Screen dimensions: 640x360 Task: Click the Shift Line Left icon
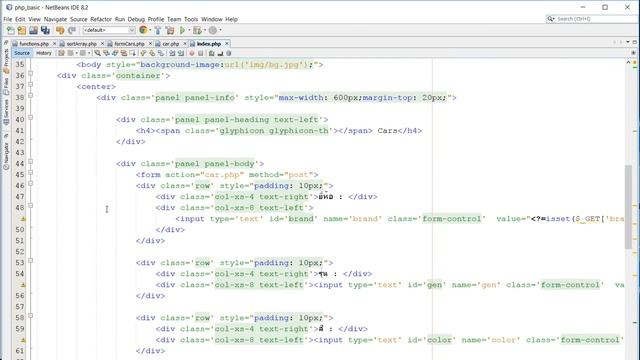(172, 53)
